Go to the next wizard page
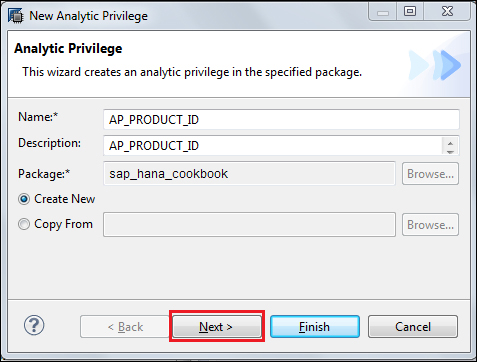This screenshot has height=362, width=477. tap(217, 327)
